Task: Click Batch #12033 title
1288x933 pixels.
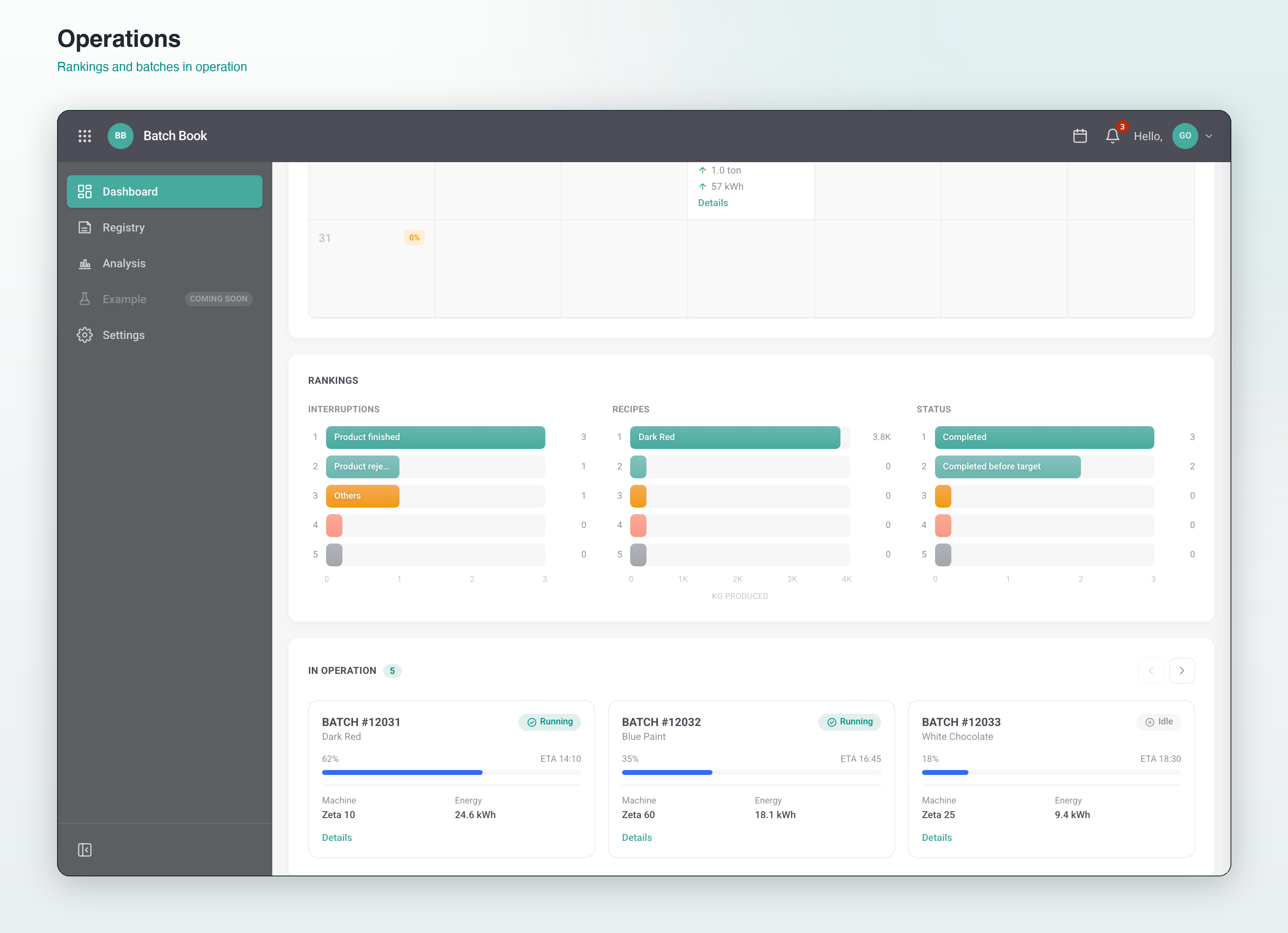Action: click(x=961, y=722)
